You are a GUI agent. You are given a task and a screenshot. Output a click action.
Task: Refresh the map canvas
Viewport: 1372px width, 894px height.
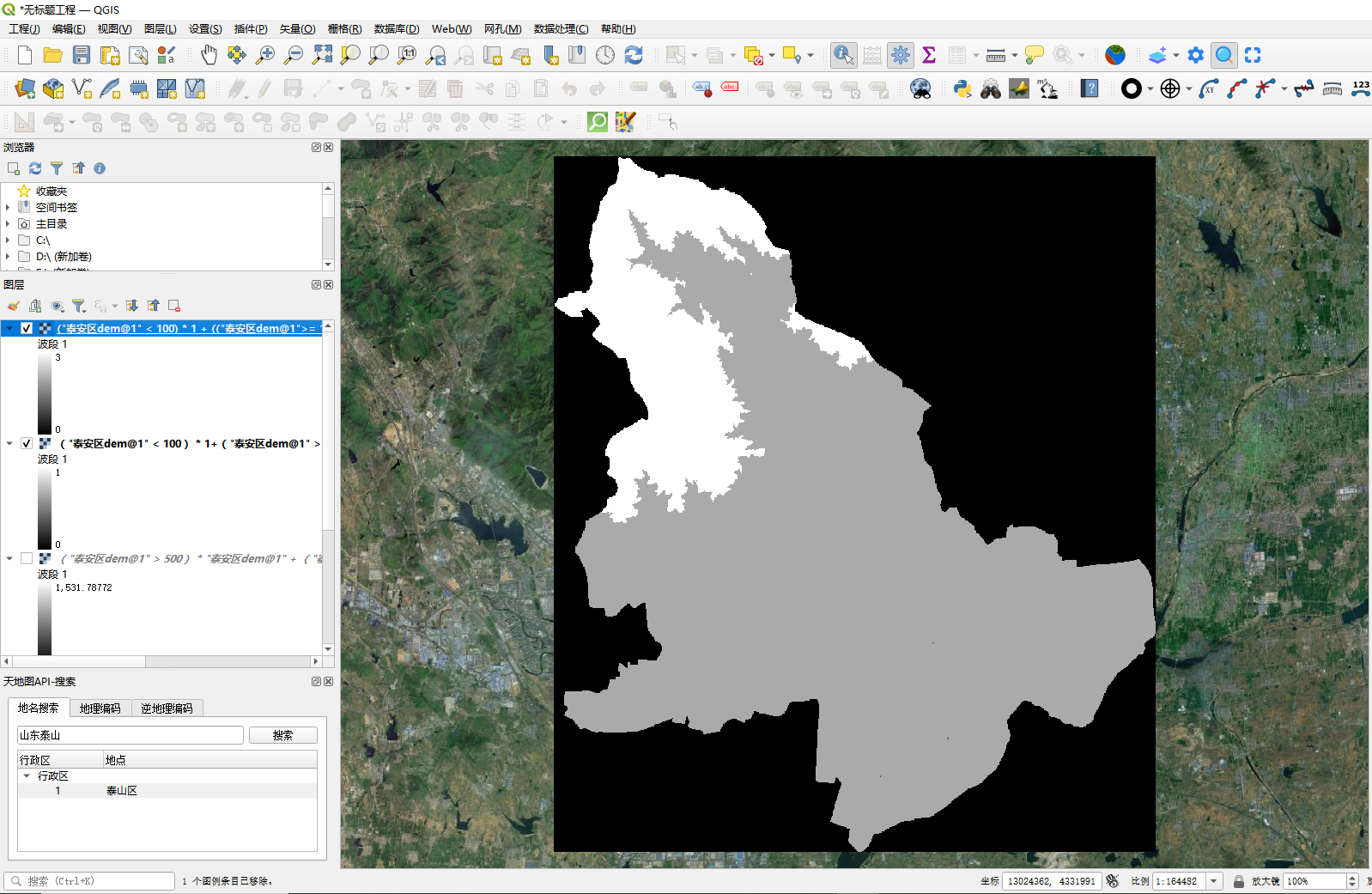click(634, 56)
